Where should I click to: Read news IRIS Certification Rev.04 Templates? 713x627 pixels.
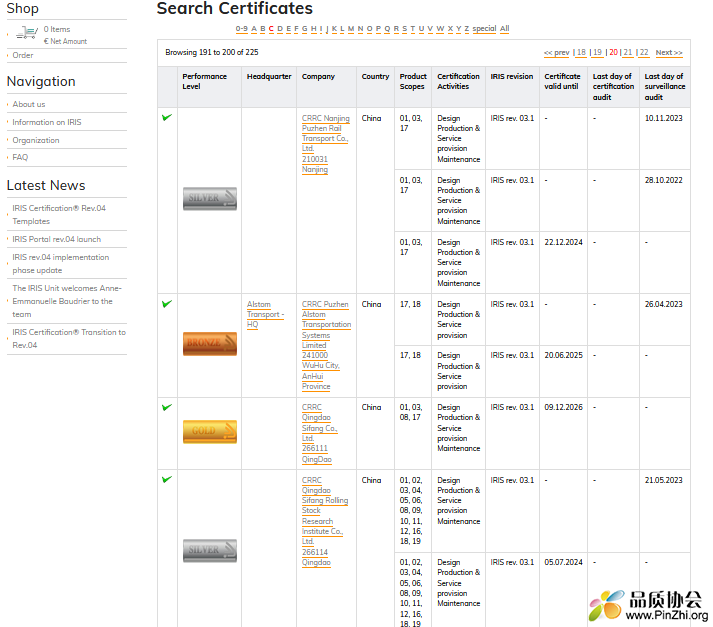click(59, 215)
